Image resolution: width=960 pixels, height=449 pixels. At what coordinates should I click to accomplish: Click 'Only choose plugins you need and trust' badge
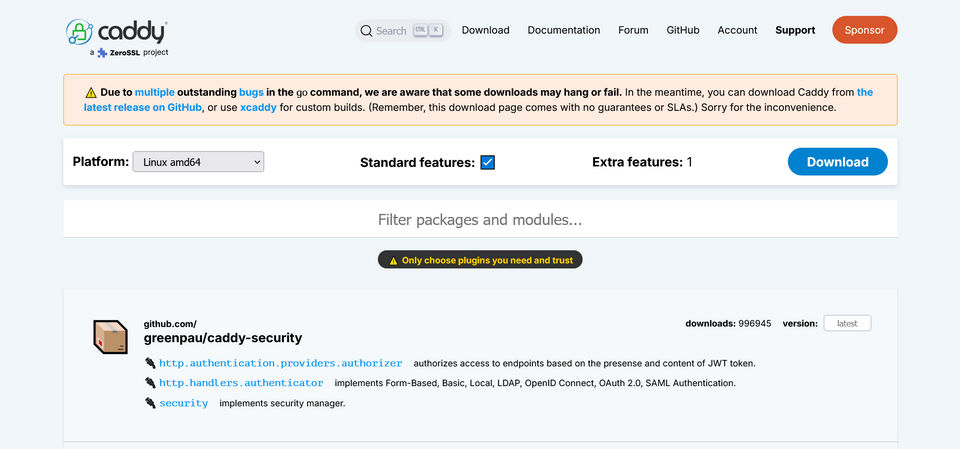[480, 260]
